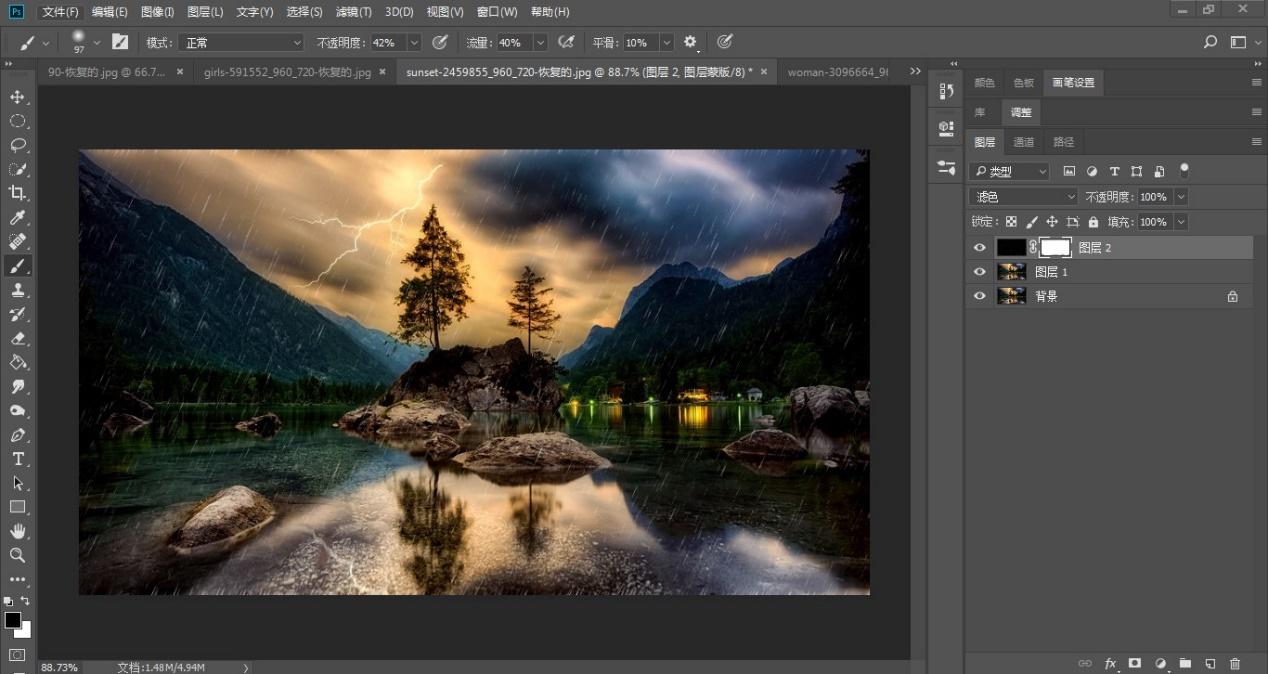Screen dimensions: 1268x674
Task: Open the 滤镜(T) menu
Action: (353, 12)
